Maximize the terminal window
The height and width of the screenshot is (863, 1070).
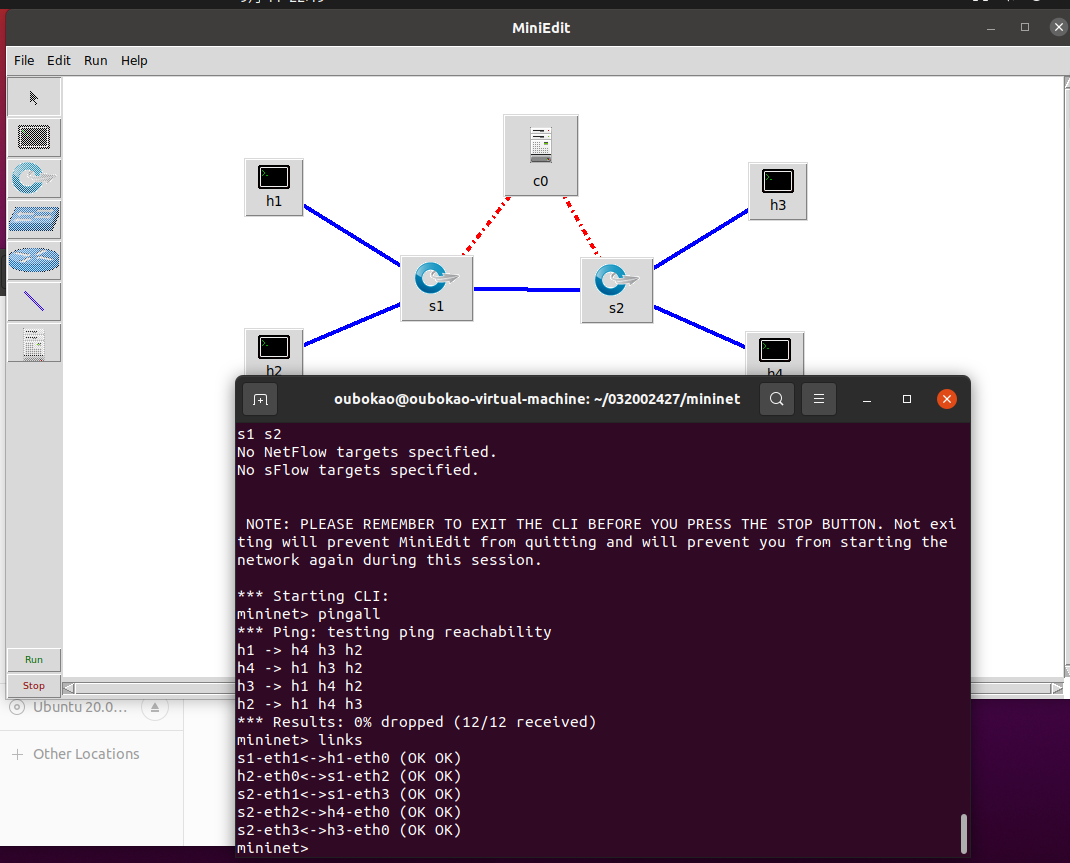pyautogui.click(x=907, y=399)
